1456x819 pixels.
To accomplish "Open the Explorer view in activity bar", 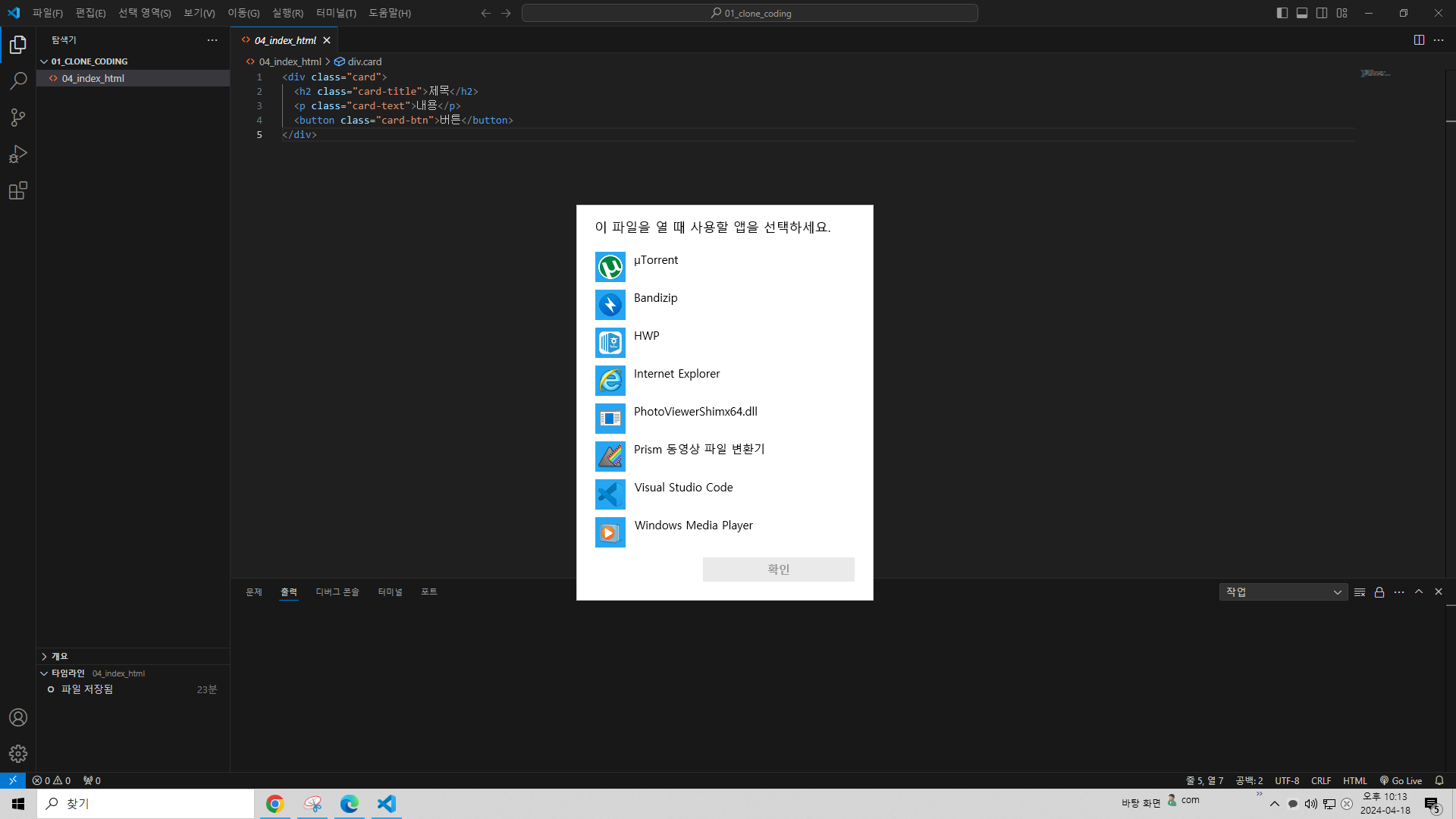I will pos(18,45).
